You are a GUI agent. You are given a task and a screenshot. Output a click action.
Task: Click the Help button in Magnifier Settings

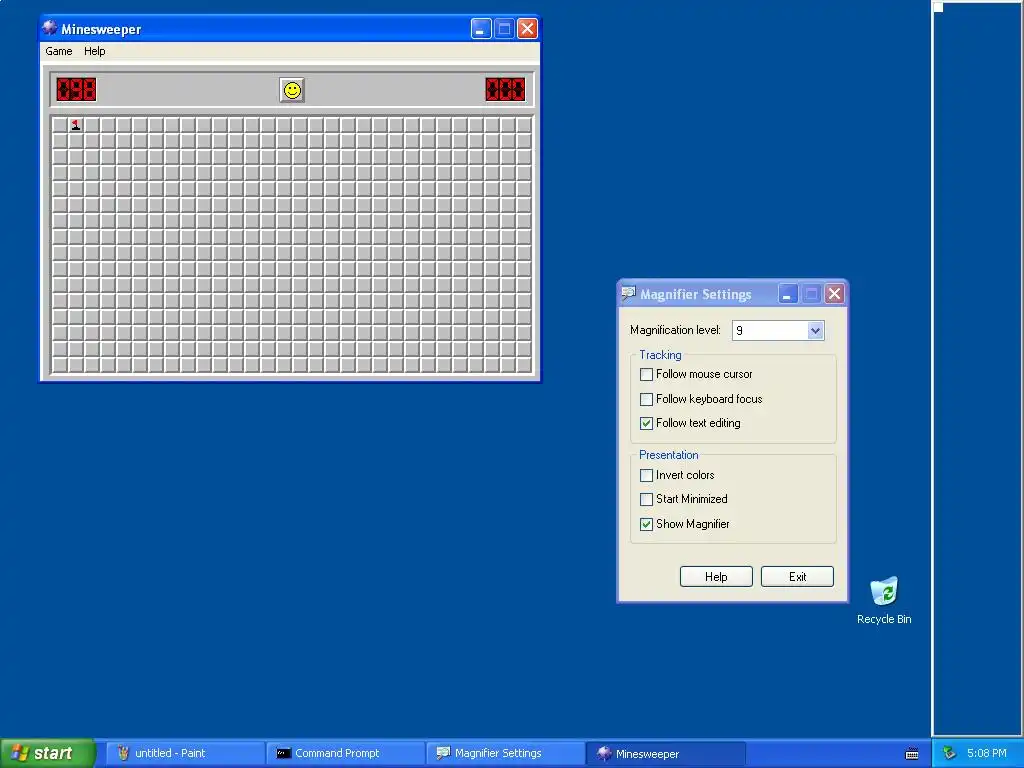click(x=716, y=577)
